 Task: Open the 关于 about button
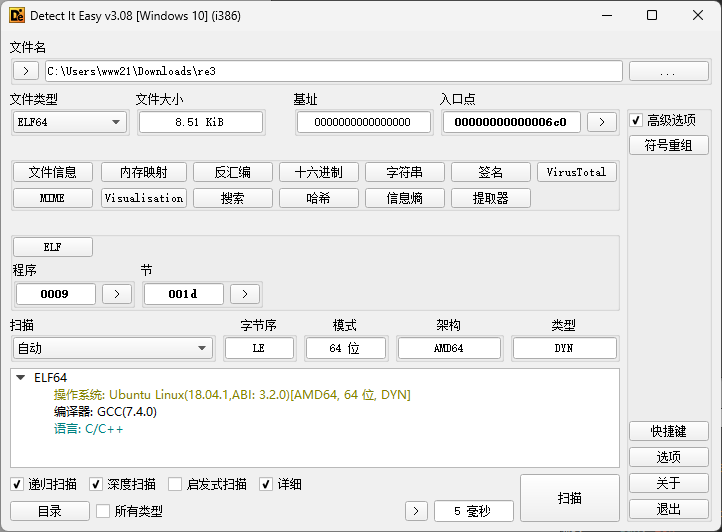coord(668,483)
